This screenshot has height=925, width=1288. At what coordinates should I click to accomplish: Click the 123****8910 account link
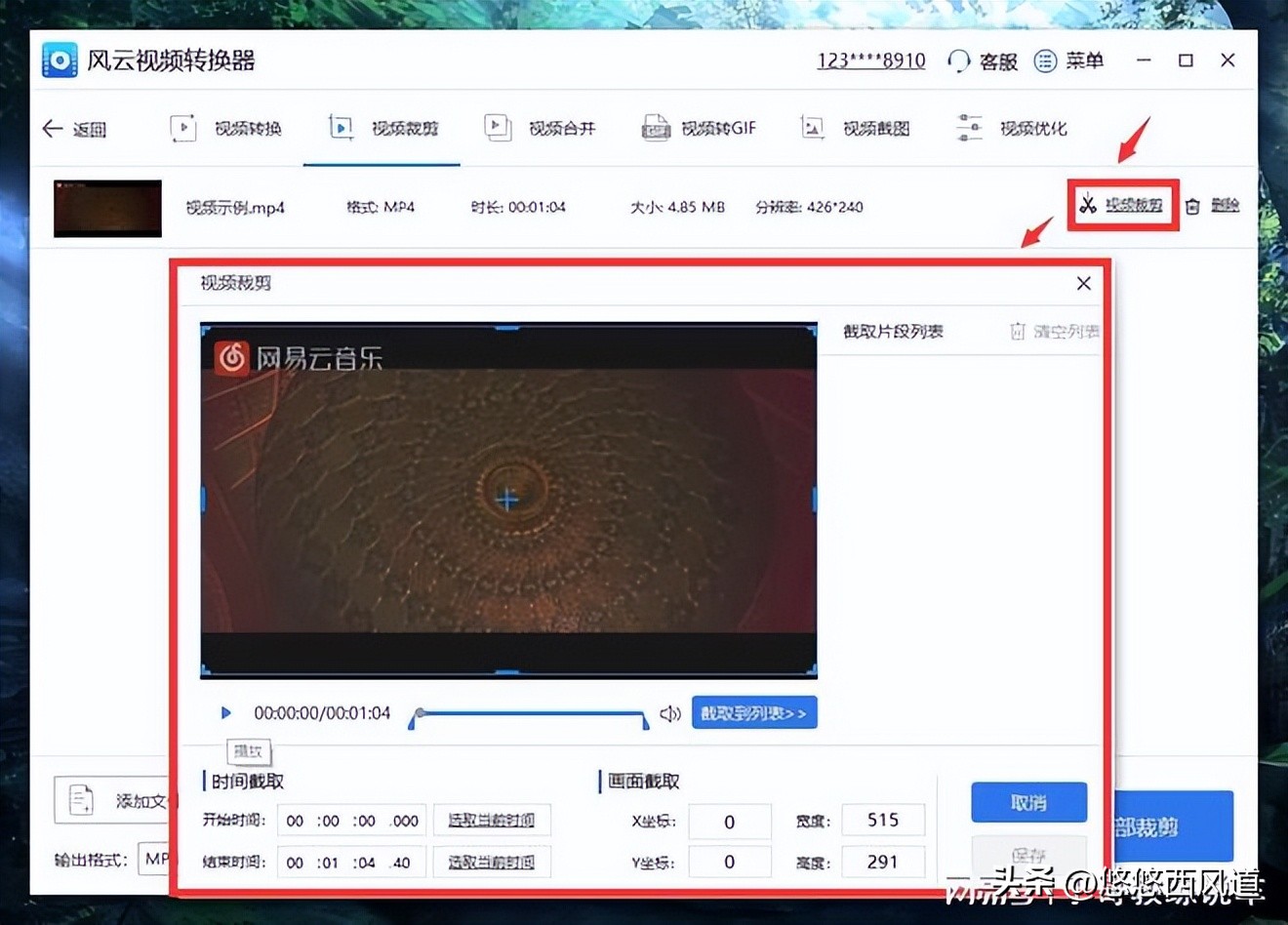pyautogui.click(x=870, y=60)
